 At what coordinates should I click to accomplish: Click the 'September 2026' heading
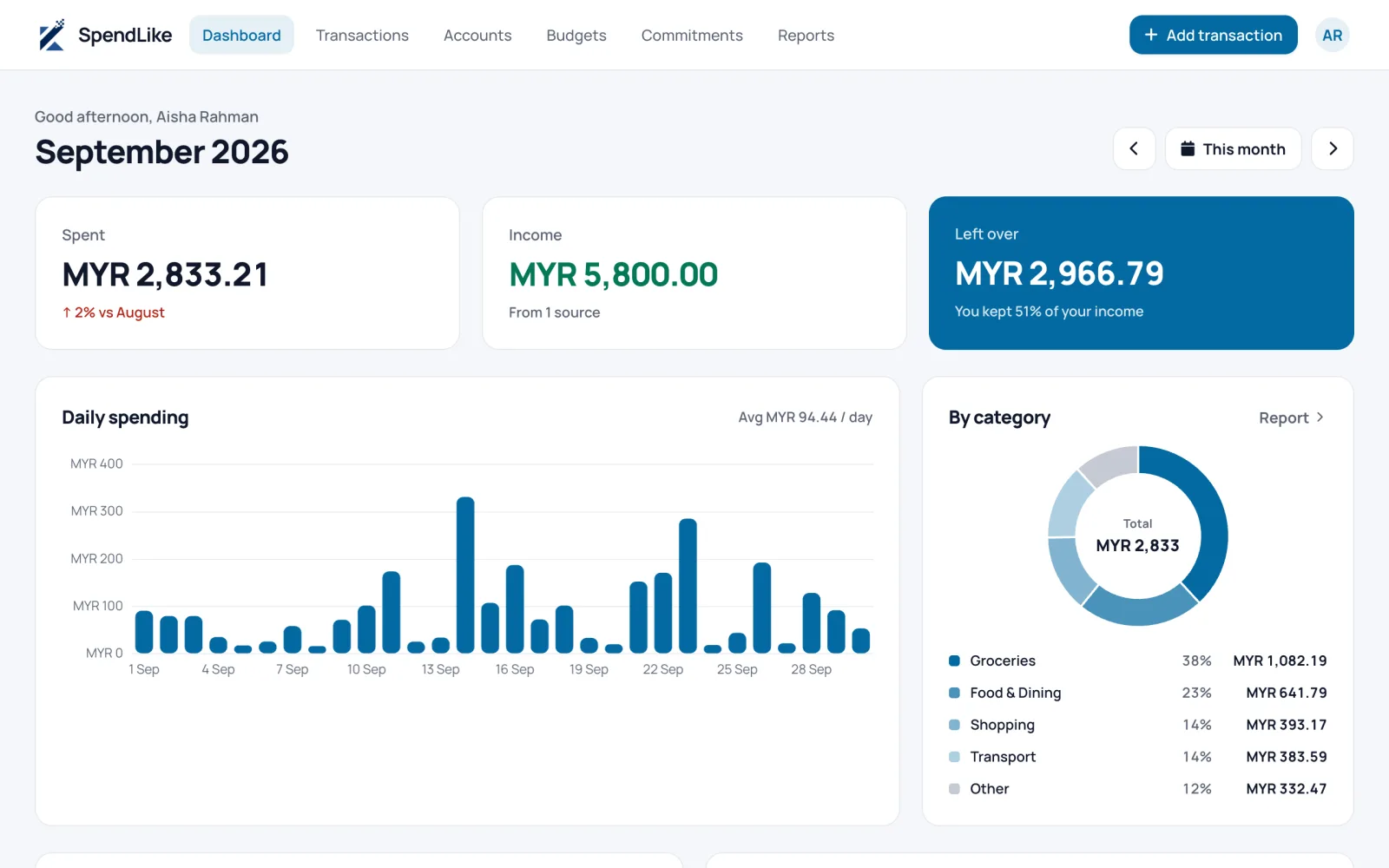coord(161,152)
